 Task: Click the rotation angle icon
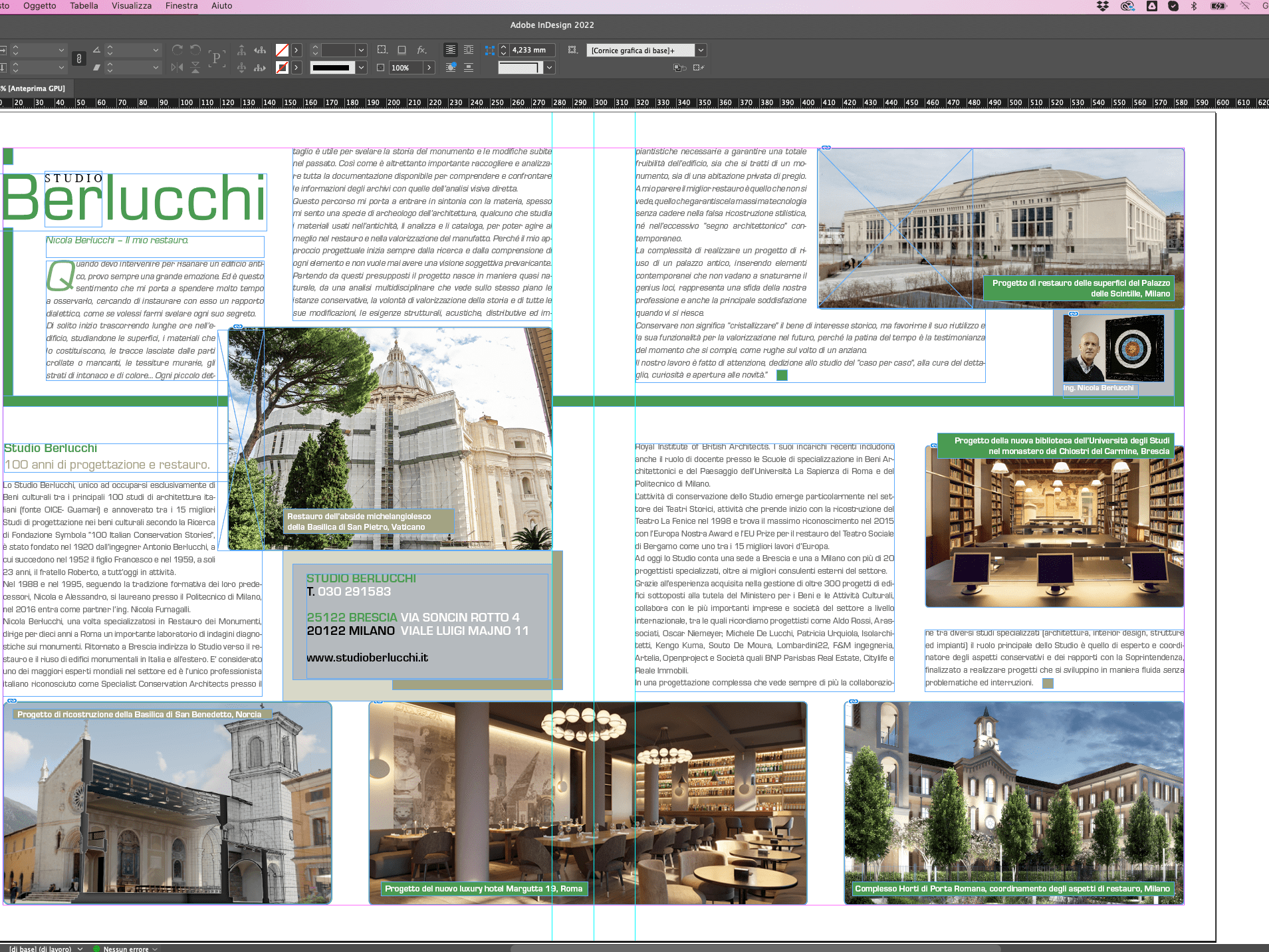pos(96,50)
